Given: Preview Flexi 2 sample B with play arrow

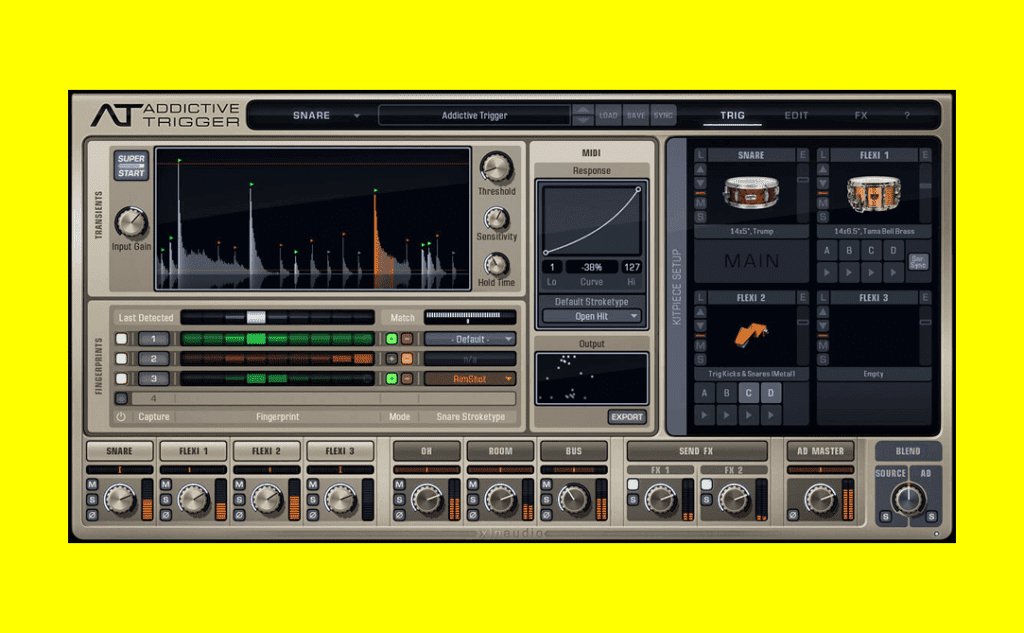Looking at the screenshot, I should click(726, 415).
